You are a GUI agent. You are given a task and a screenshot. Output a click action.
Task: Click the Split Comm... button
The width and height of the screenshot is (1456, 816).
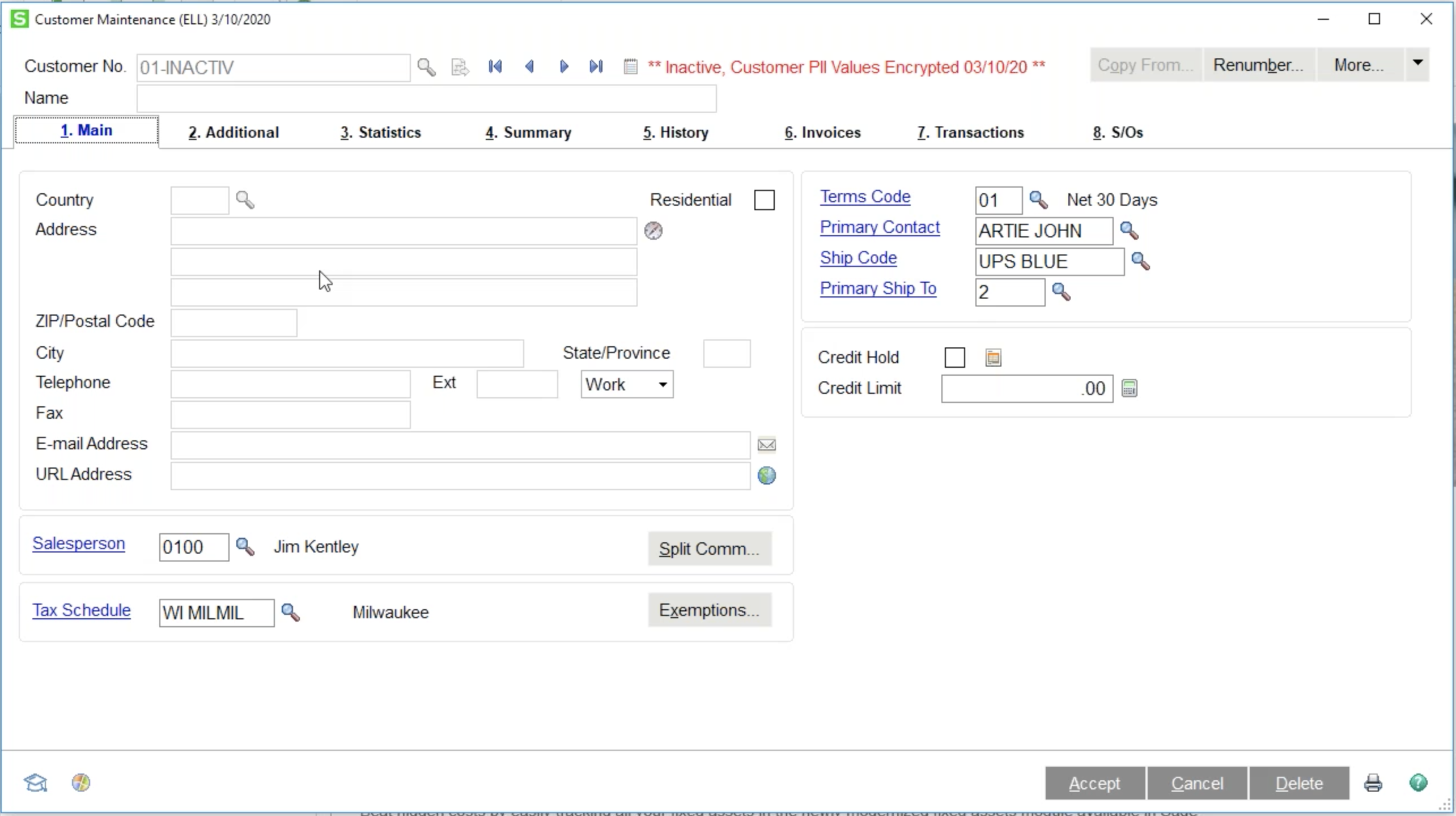point(710,549)
